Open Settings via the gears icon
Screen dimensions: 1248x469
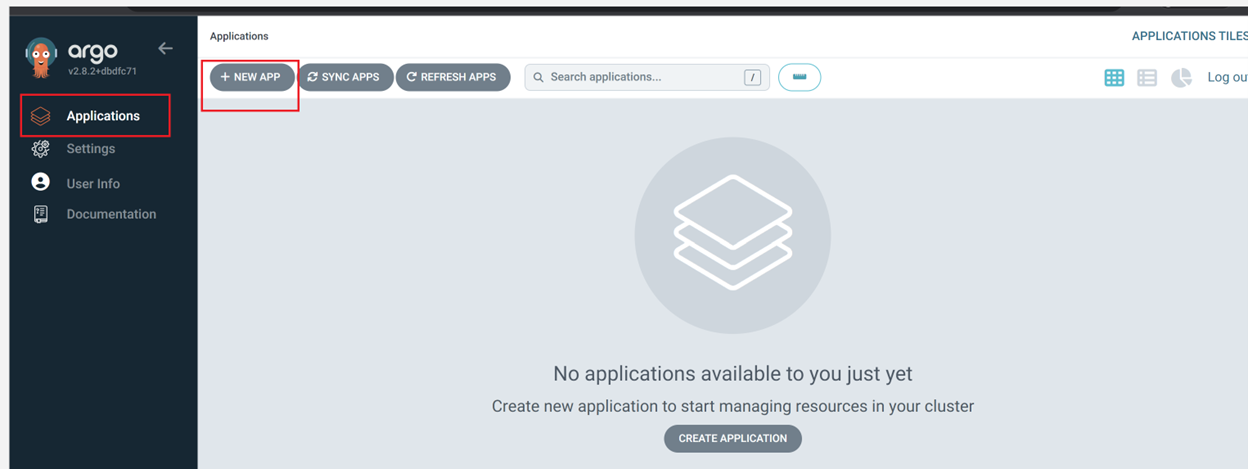click(x=41, y=149)
